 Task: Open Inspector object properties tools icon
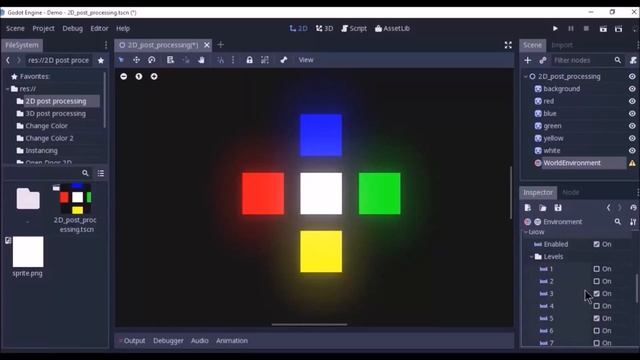(x=633, y=222)
